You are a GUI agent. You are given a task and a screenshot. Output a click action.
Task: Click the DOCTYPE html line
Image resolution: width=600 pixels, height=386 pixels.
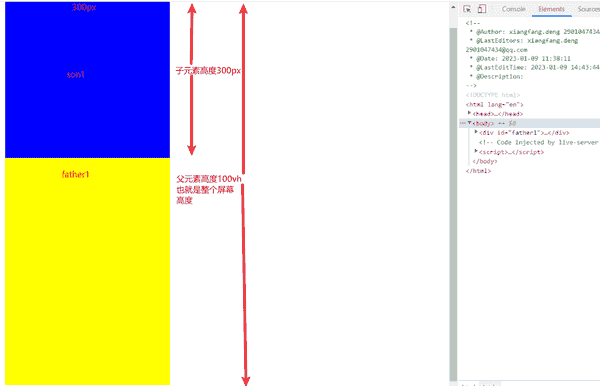(x=493, y=95)
